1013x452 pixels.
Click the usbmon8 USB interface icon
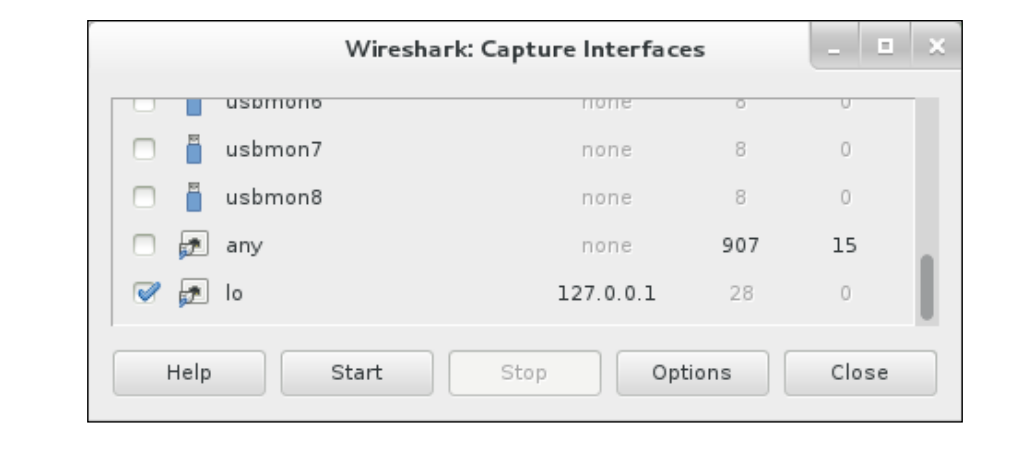193,197
